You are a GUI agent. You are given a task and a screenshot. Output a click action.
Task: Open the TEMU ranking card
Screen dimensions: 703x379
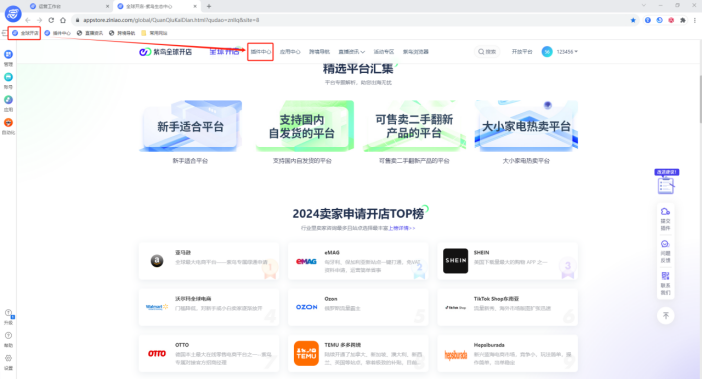[x=358, y=353]
